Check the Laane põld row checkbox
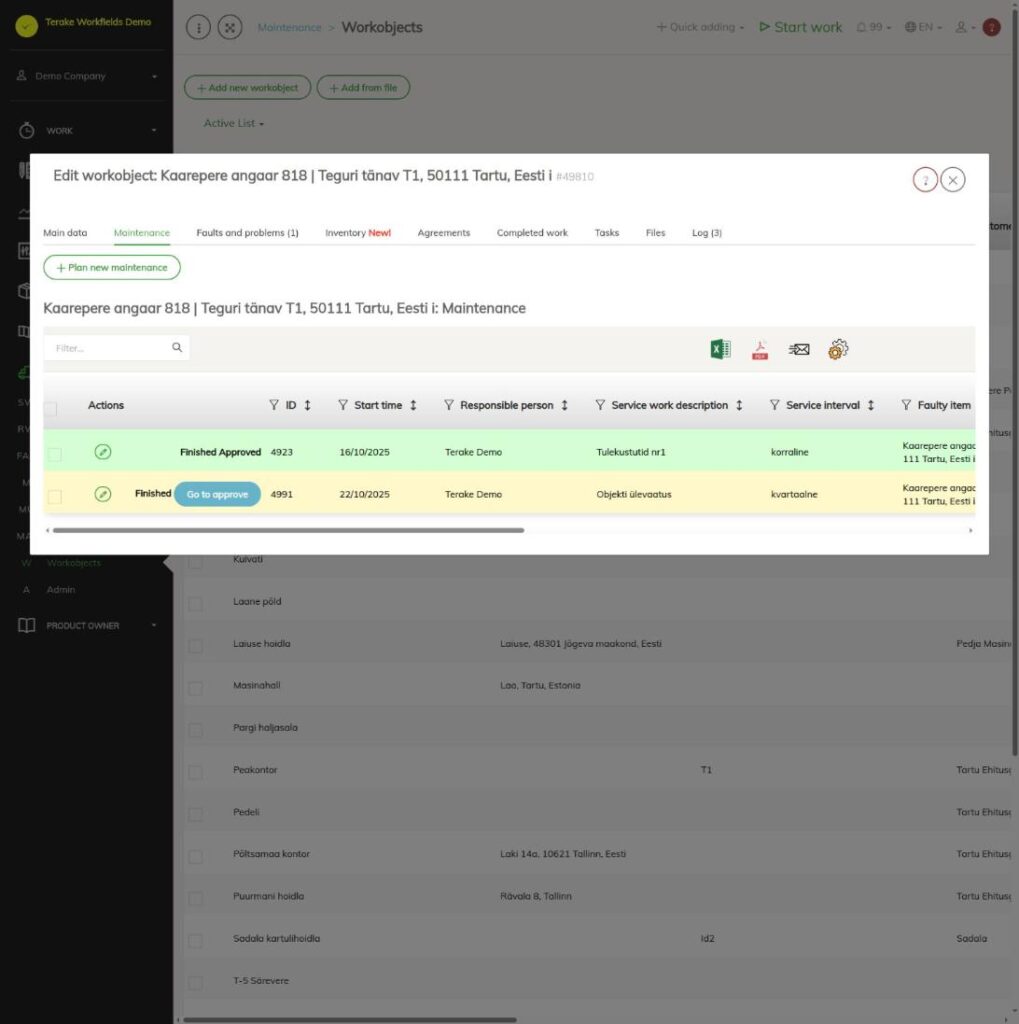 tap(195, 604)
